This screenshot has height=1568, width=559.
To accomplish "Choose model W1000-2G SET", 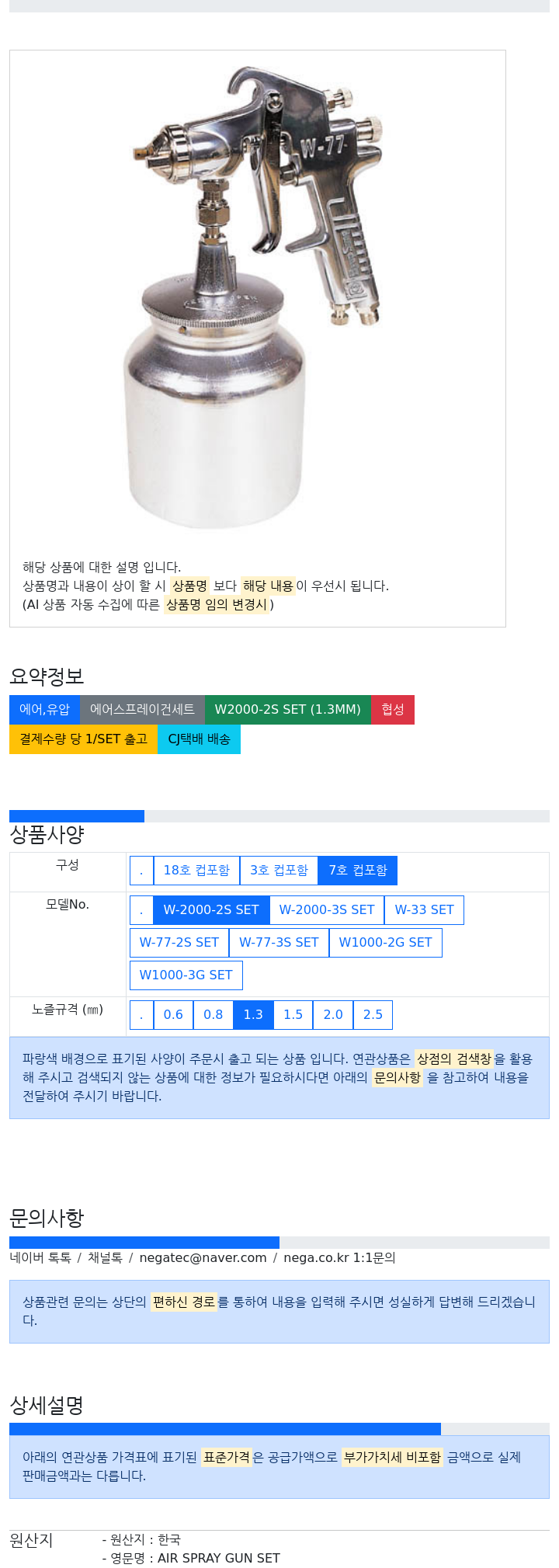I will pos(385,942).
